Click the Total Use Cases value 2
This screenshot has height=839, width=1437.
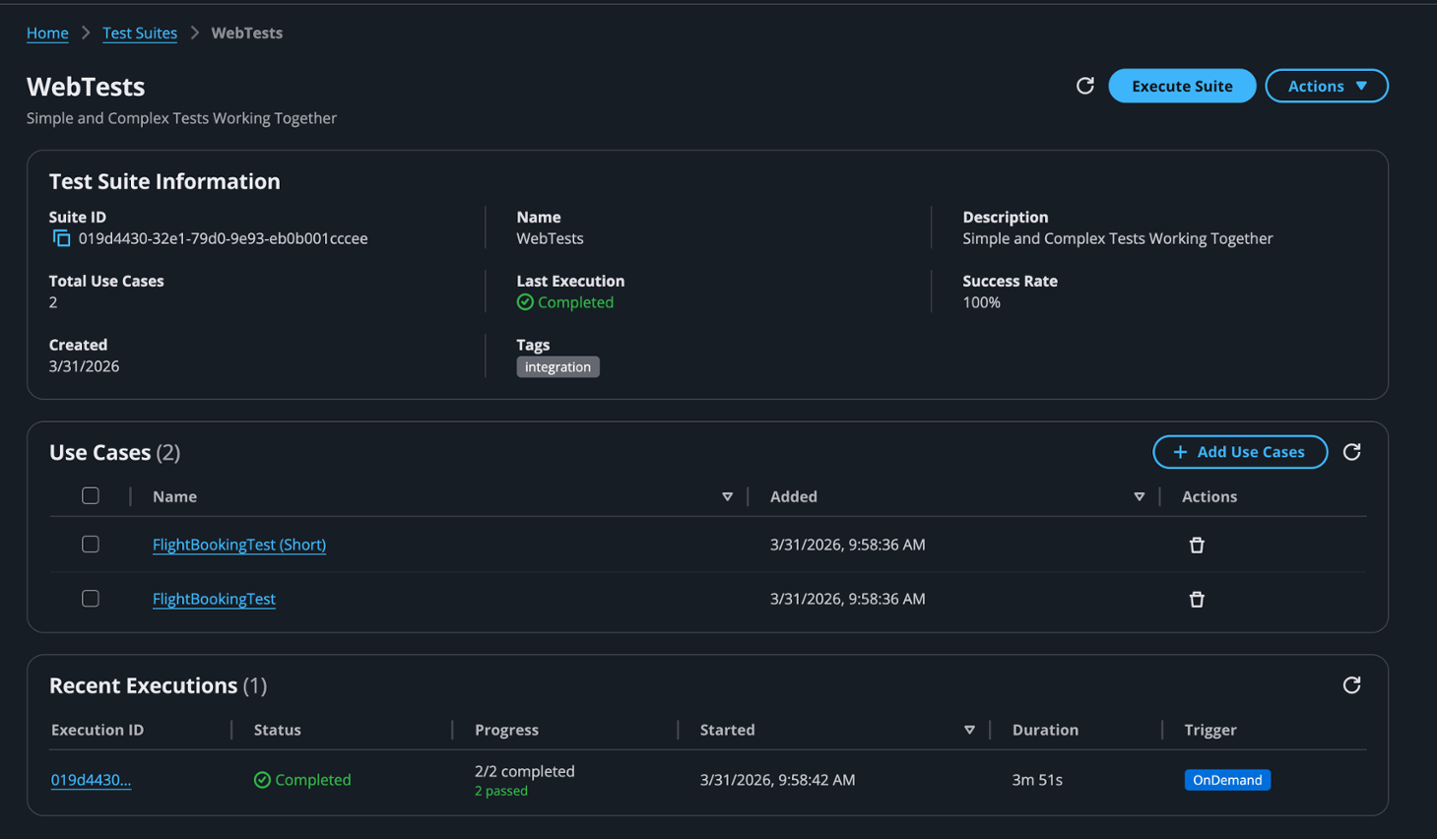click(x=53, y=302)
